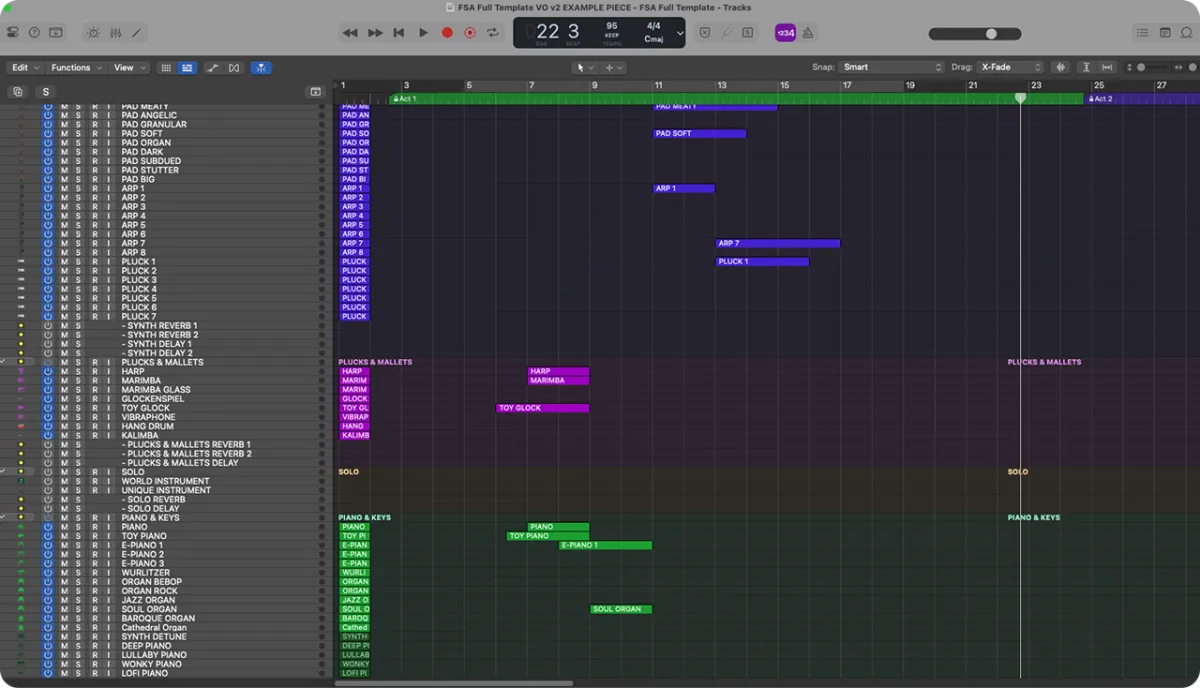The image size is (1200, 688).
Task: Adjust the master volume slider
Action: (x=990, y=34)
